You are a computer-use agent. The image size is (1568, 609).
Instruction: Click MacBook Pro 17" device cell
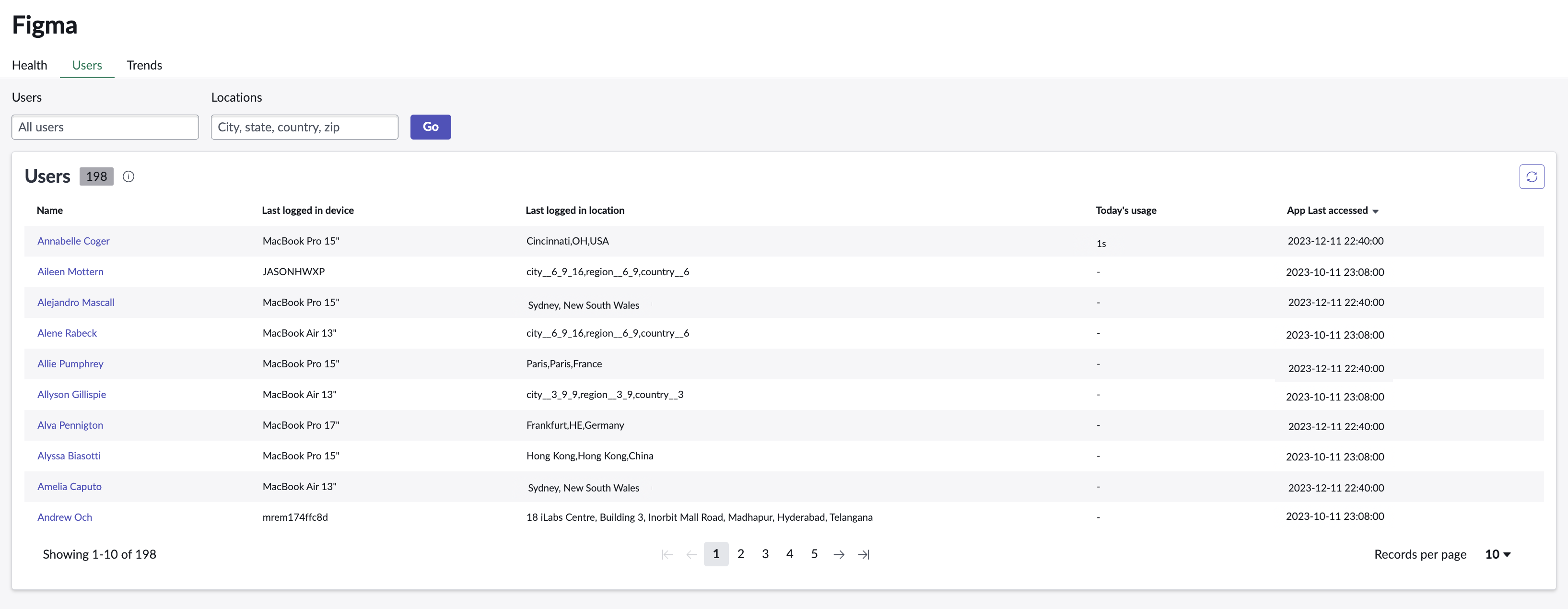[301, 425]
